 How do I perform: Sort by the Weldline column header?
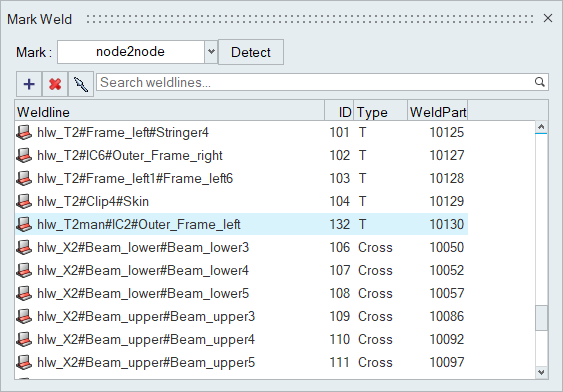169,112
